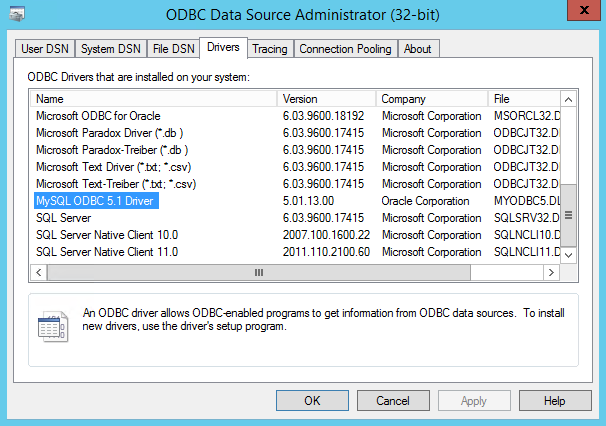606x426 pixels.
Task: Click the Version column header
Action: tap(326, 99)
